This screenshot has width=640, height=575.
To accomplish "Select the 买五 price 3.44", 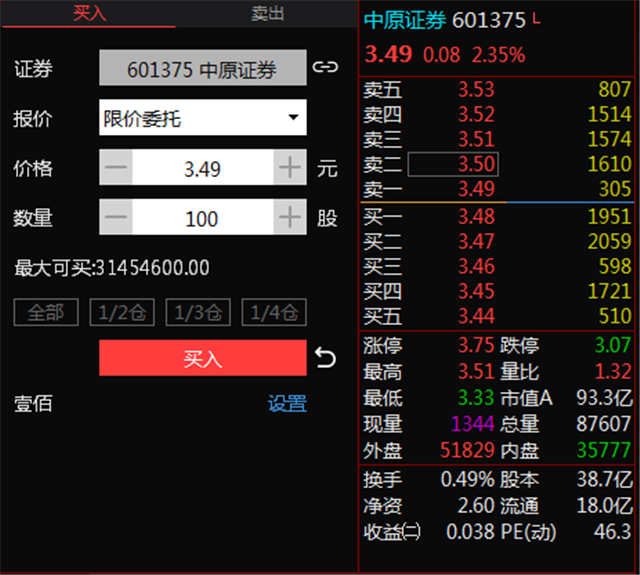I will click(476, 316).
